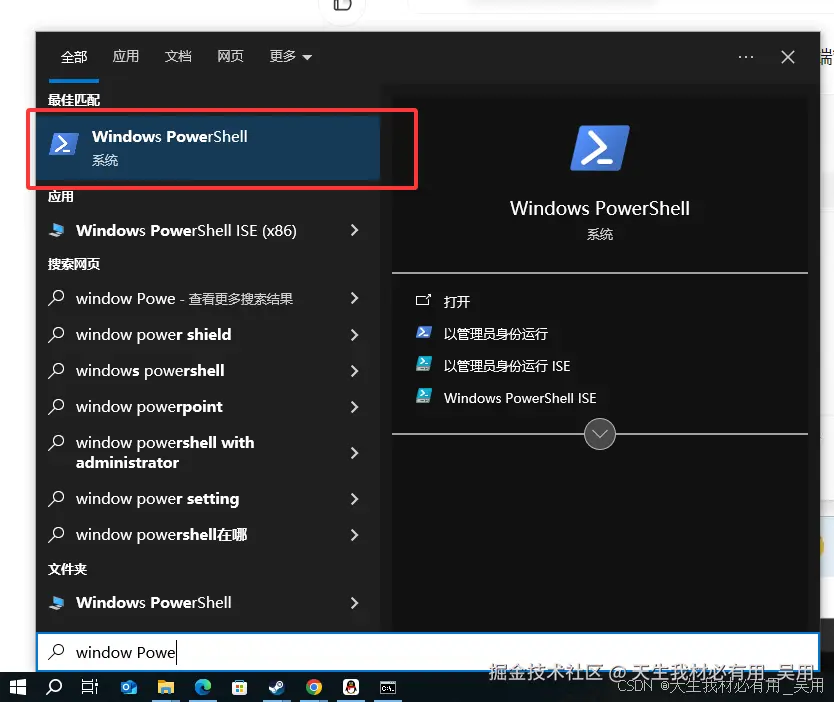Open QQ penguin icon on taskbar
834x702 pixels.
coord(351,687)
